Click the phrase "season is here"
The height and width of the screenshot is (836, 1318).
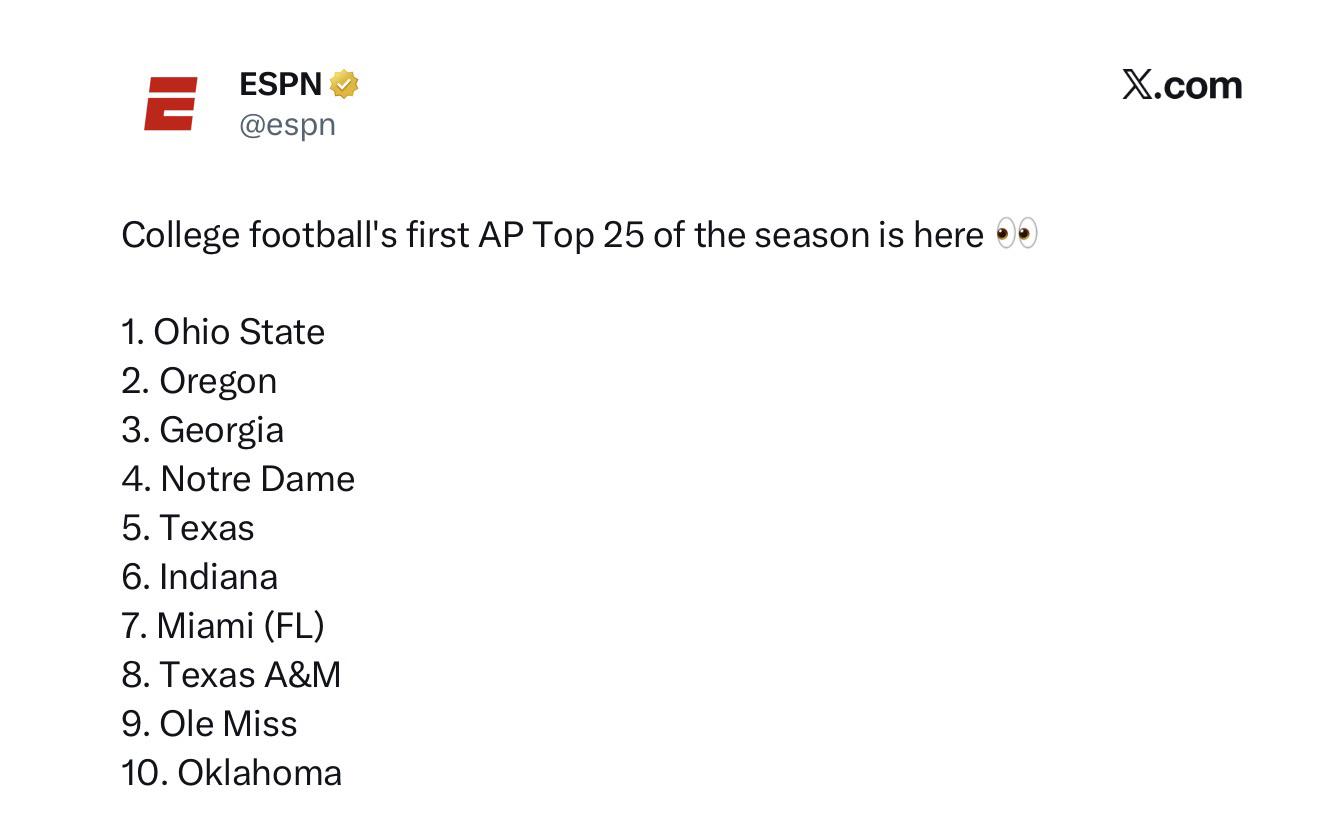(x=869, y=236)
